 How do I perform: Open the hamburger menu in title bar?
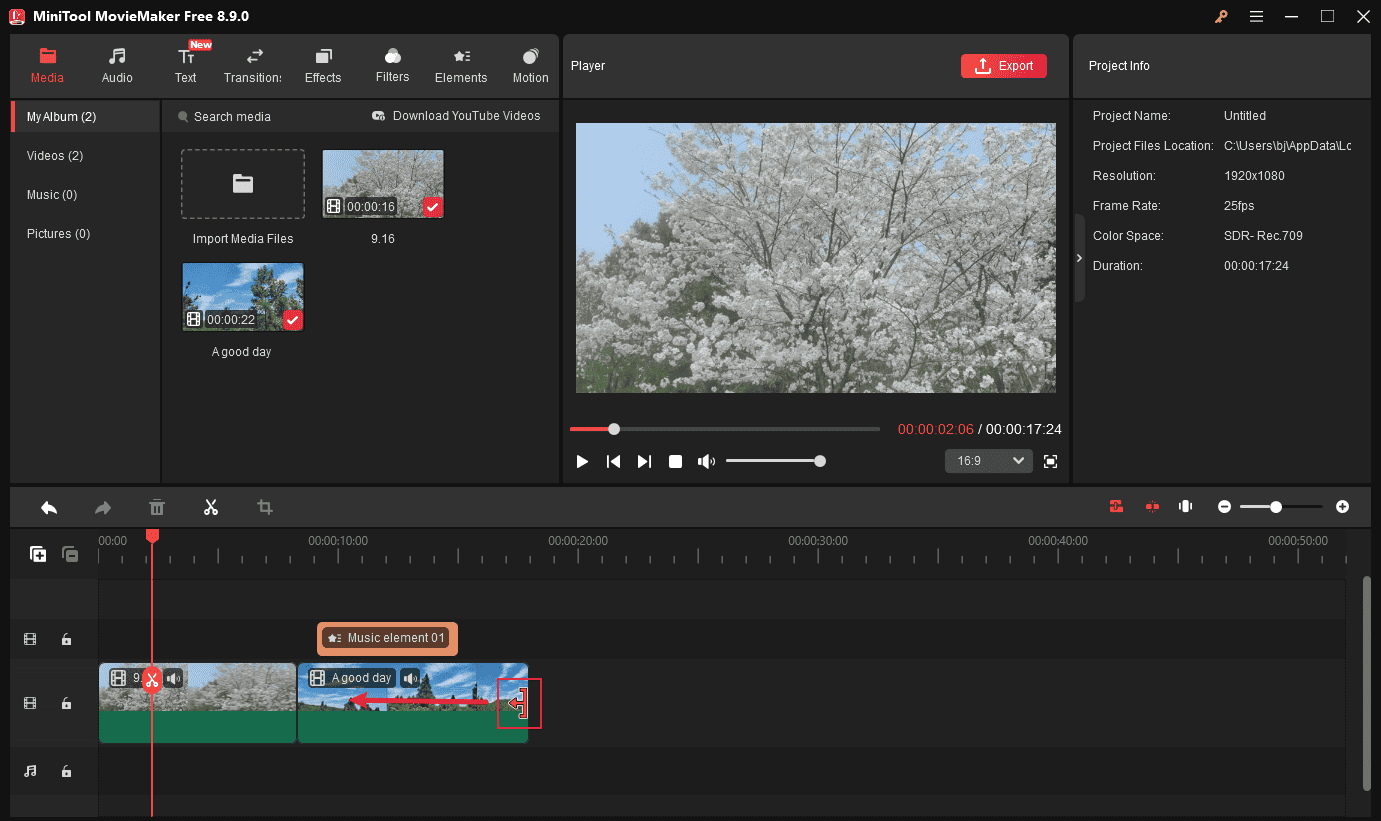click(x=1257, y=16)
